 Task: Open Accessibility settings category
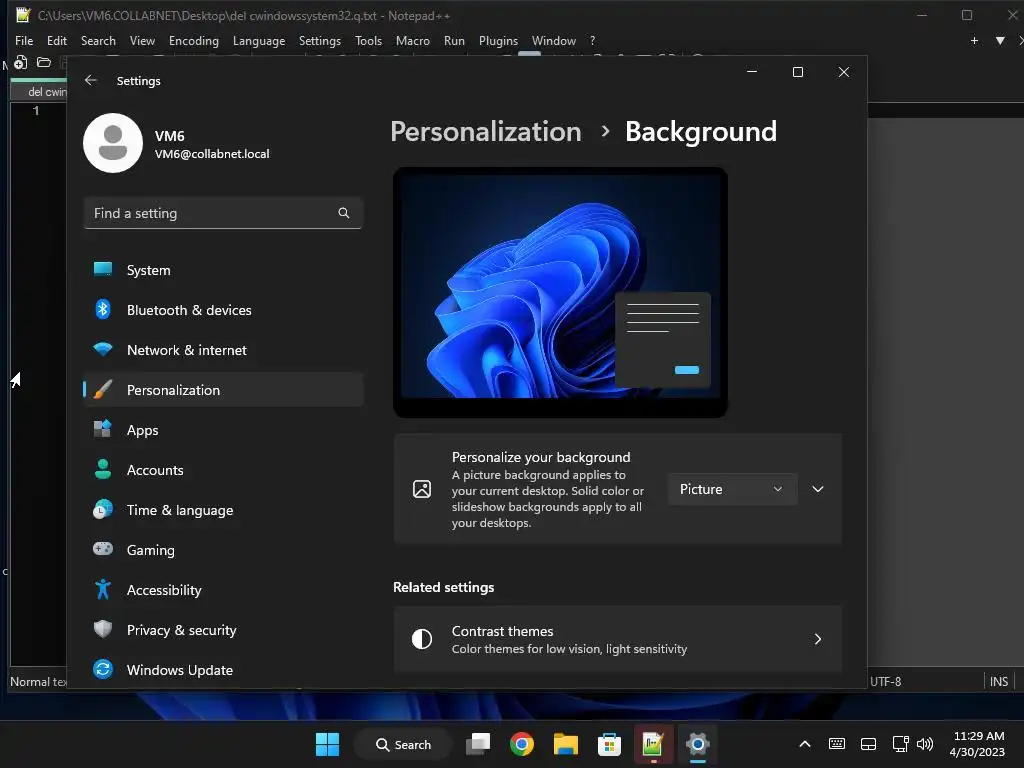223,590
